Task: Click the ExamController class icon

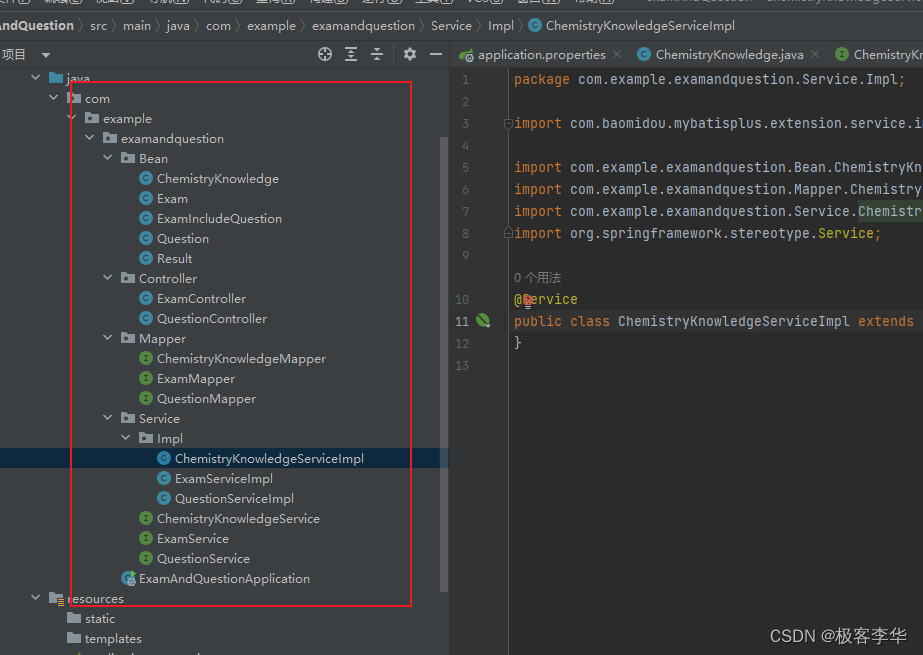Action: click(x=146, y=298)
